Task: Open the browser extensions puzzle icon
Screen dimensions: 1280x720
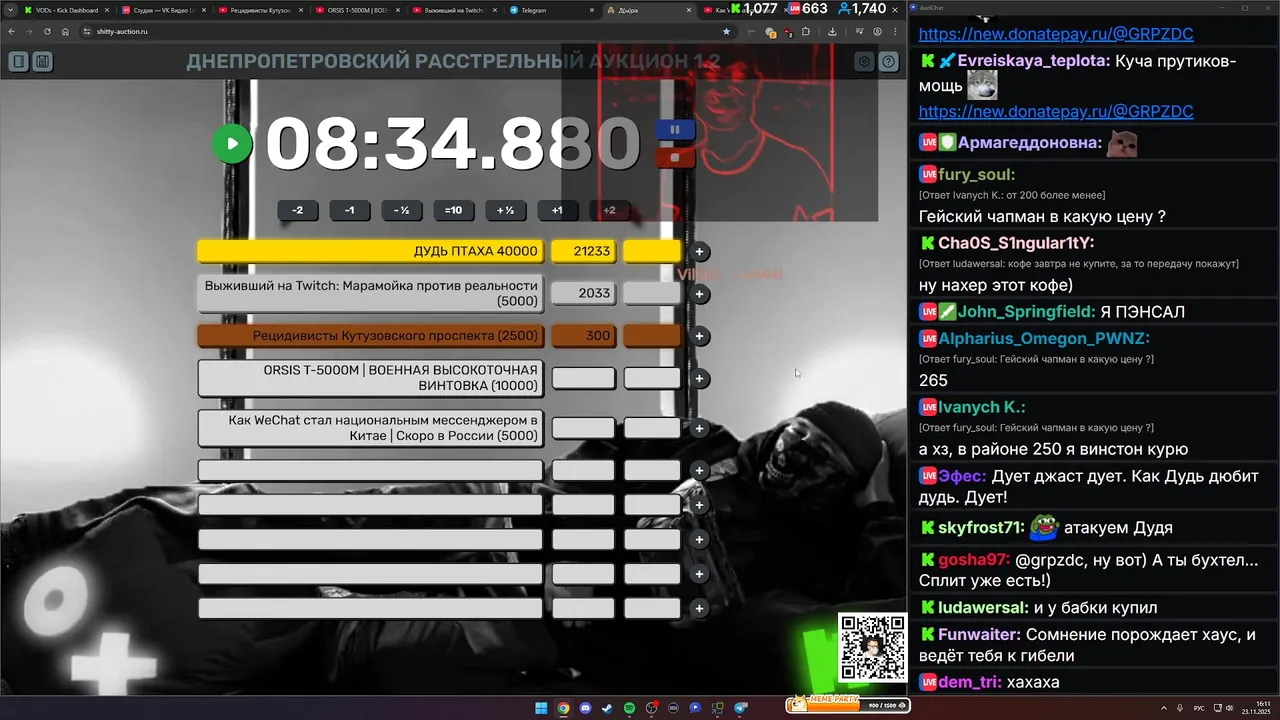Action: tap(806, 32)
